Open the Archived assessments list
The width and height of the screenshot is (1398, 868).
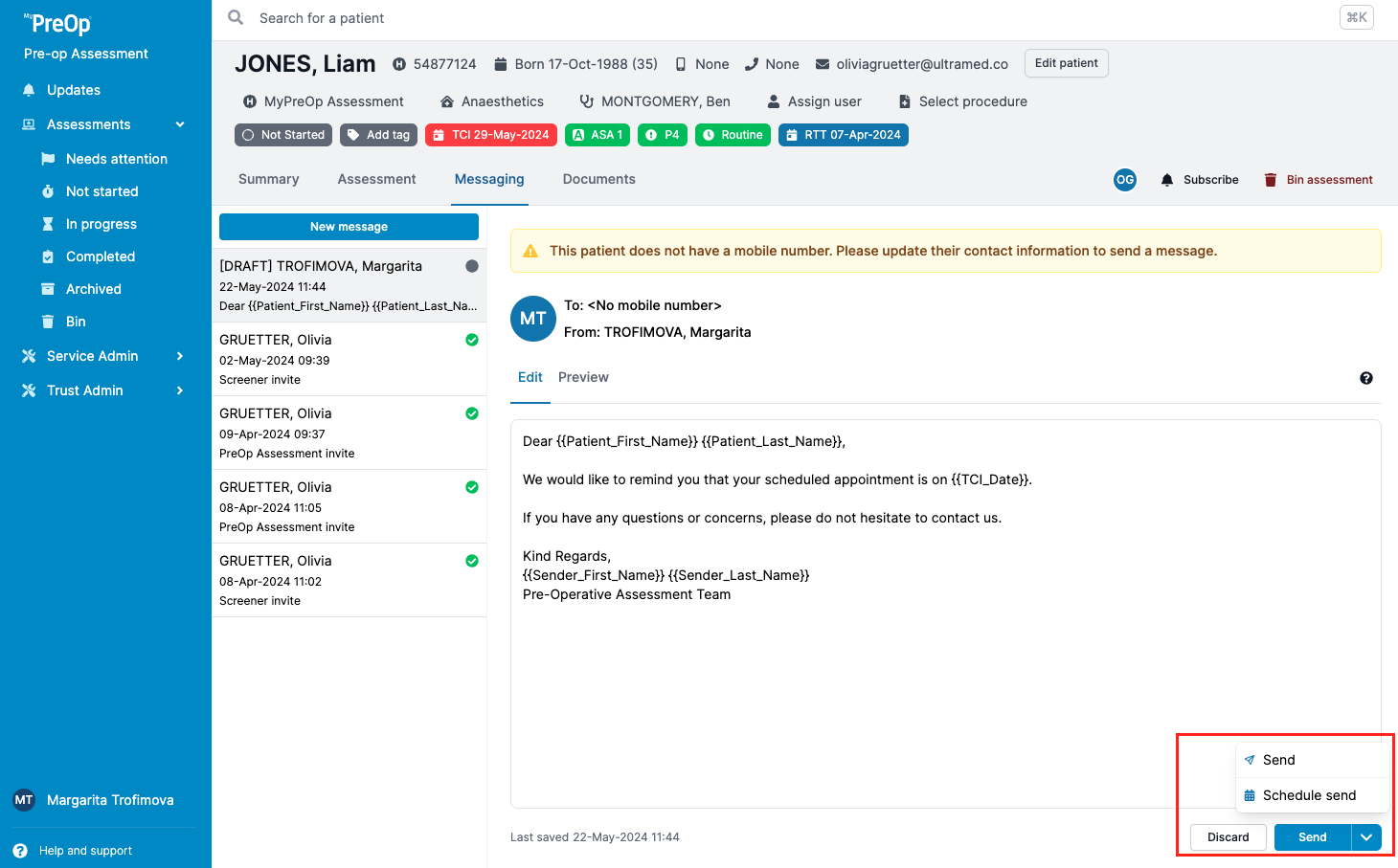click(x=93, y=289)
